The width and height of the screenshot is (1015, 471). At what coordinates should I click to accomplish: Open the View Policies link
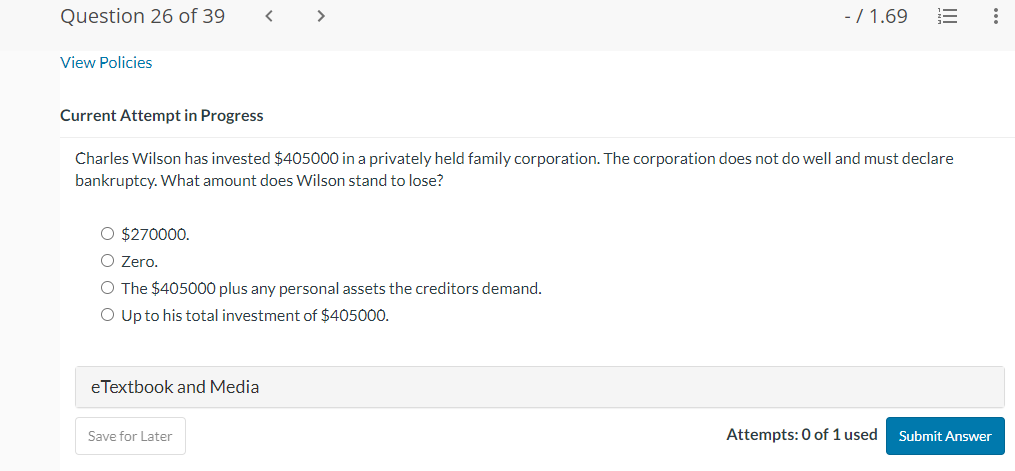point(106,63)
